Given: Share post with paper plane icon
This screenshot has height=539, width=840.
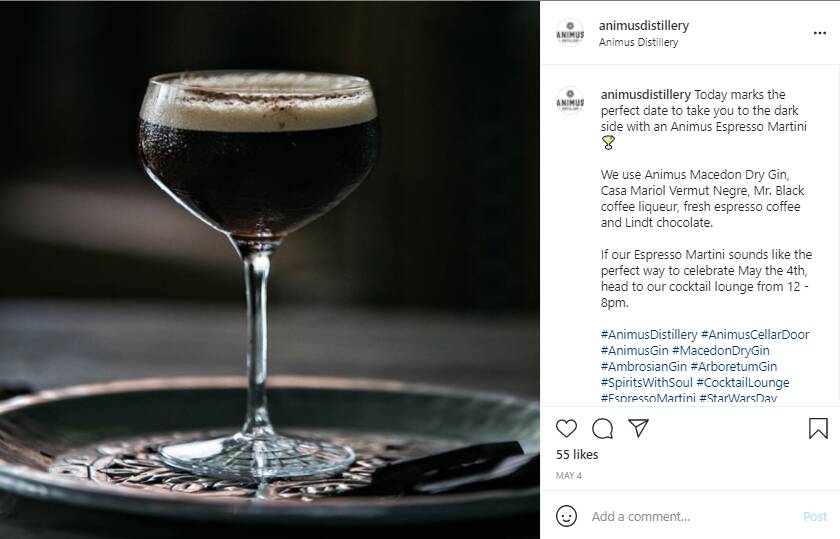Looking at the screenshot, I should click(x=639, y=428).
